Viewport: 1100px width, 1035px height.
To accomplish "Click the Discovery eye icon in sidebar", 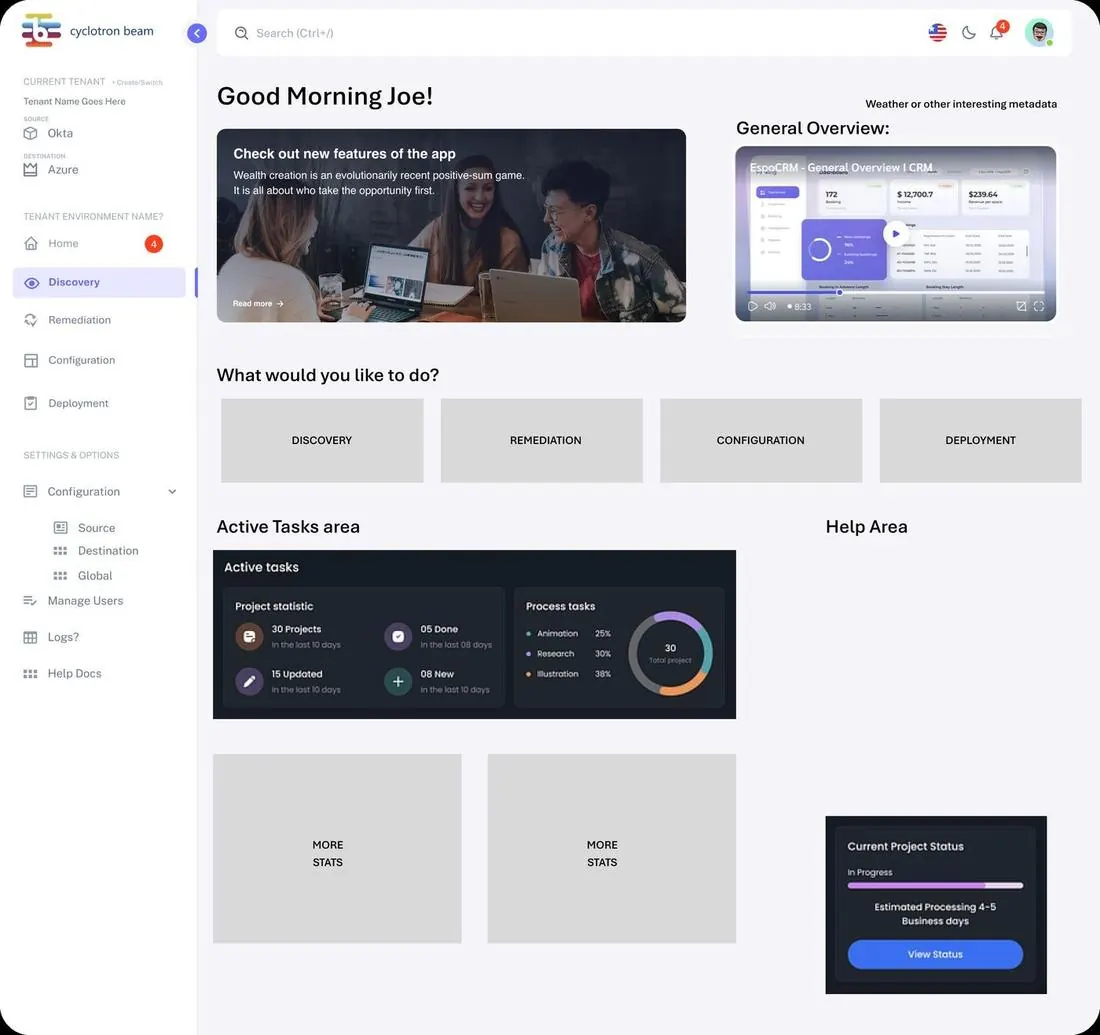I will pyautogui.click(x=32, y=283).
